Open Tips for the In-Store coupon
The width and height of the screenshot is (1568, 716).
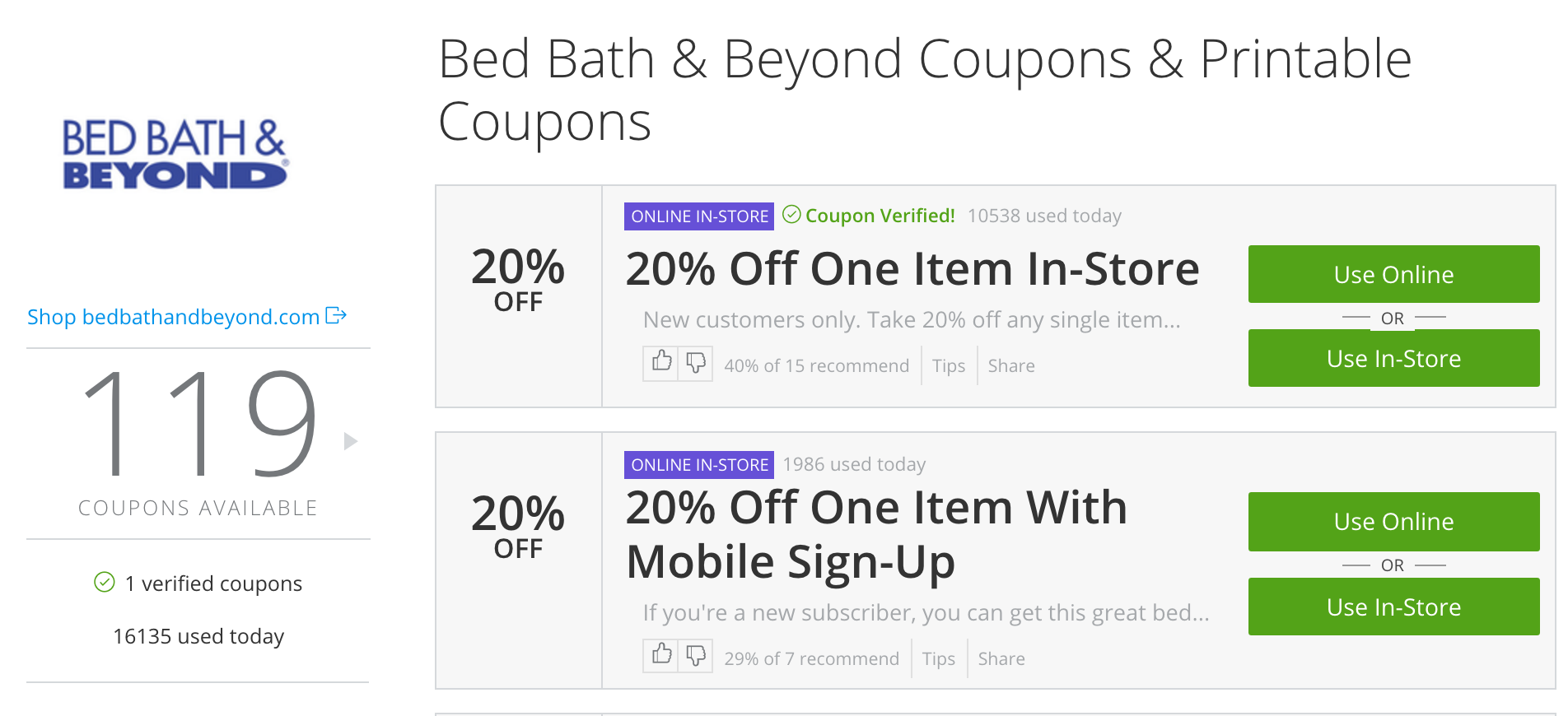pos(948,365)
